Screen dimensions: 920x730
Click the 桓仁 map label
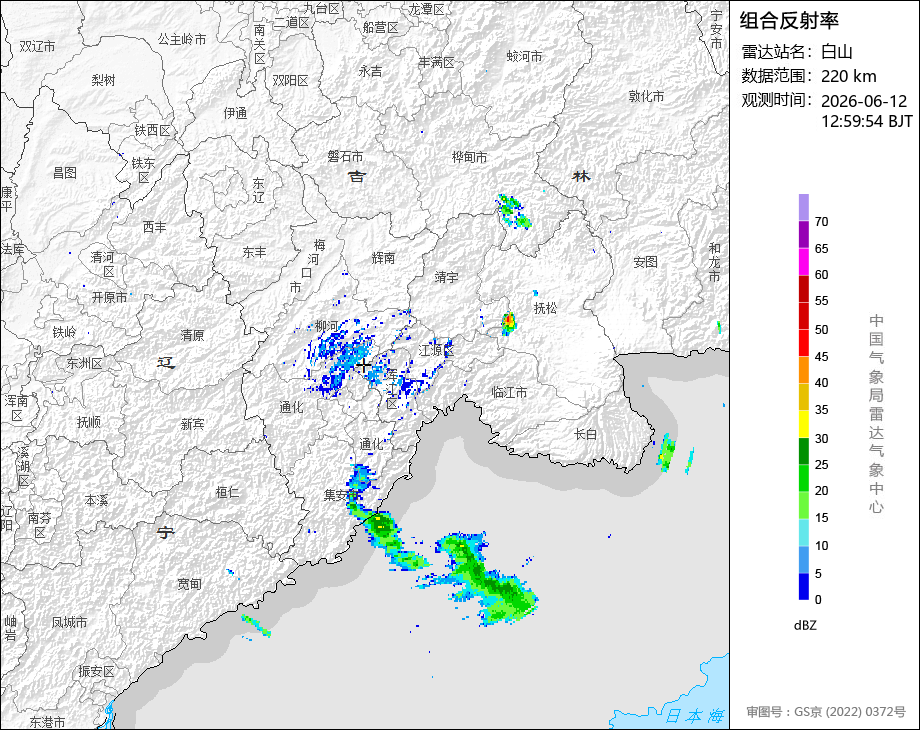coord(227,492)
